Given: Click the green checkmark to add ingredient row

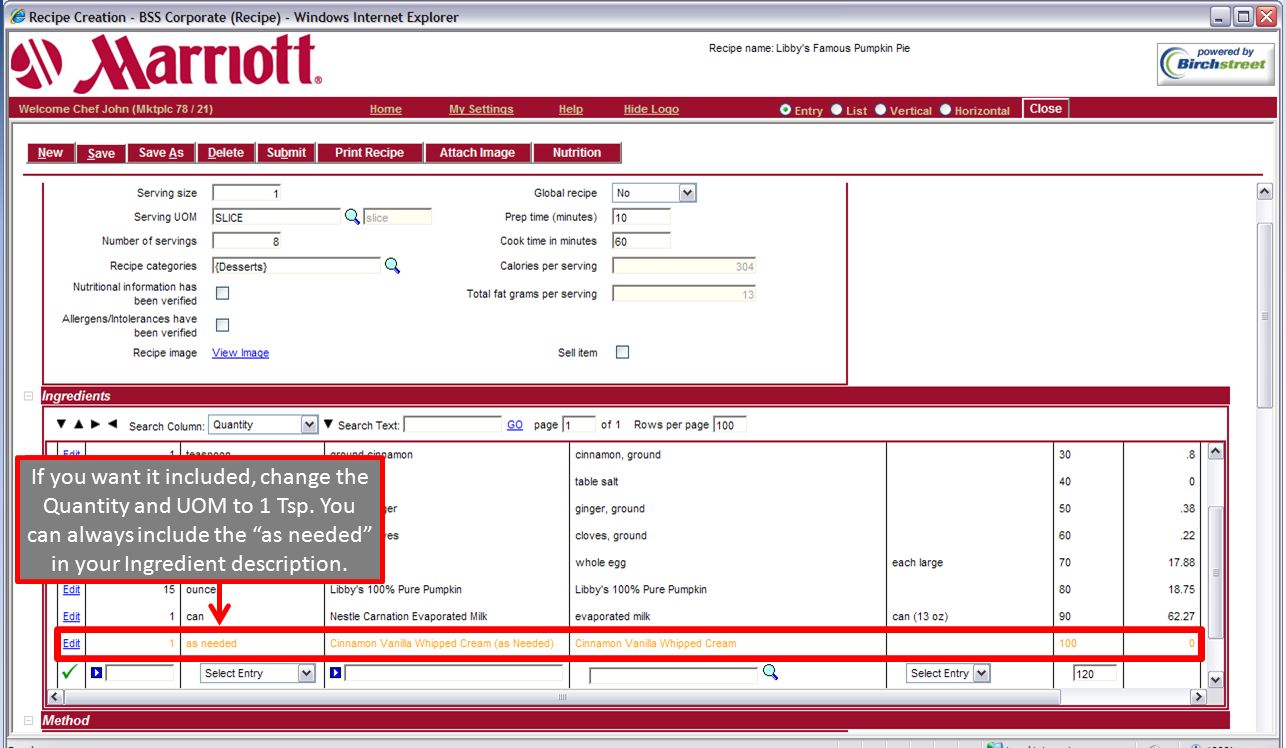Looking at the screenshot, I should pos(69,672).
